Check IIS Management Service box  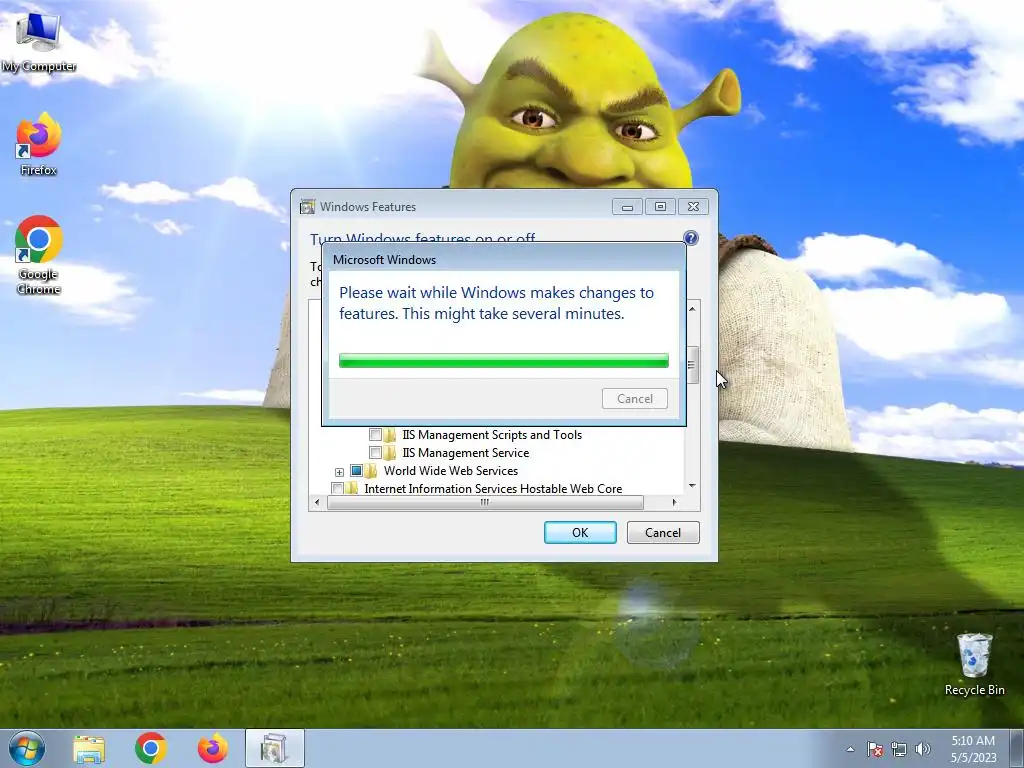coord(376,452)
